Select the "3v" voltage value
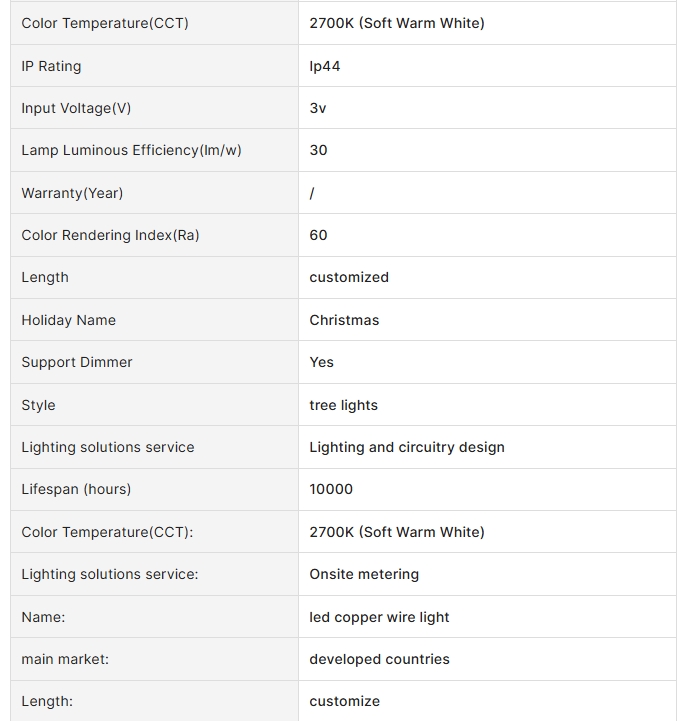Screen dimensions: 685x721 click(318, 108)
